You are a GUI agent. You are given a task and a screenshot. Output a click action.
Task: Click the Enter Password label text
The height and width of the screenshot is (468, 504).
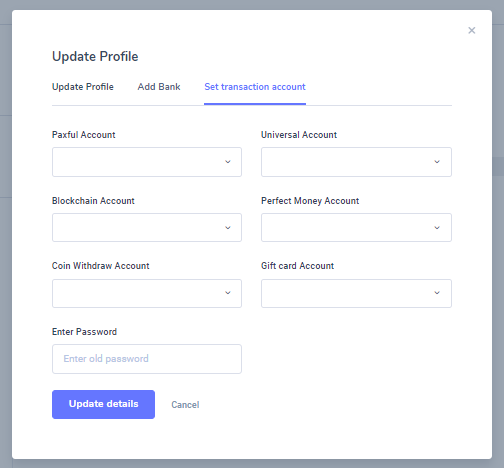pyautogui.click(x=84, y=332)
